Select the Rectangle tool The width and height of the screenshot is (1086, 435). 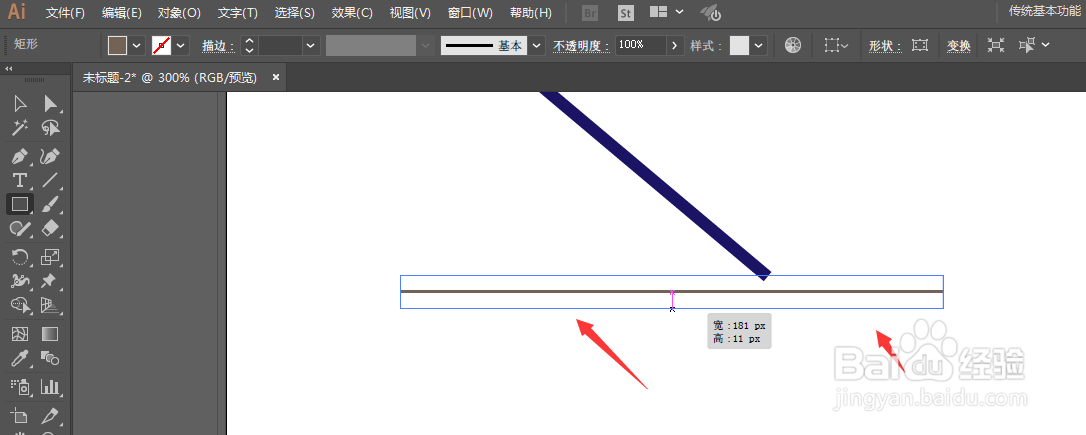point(20,204)
